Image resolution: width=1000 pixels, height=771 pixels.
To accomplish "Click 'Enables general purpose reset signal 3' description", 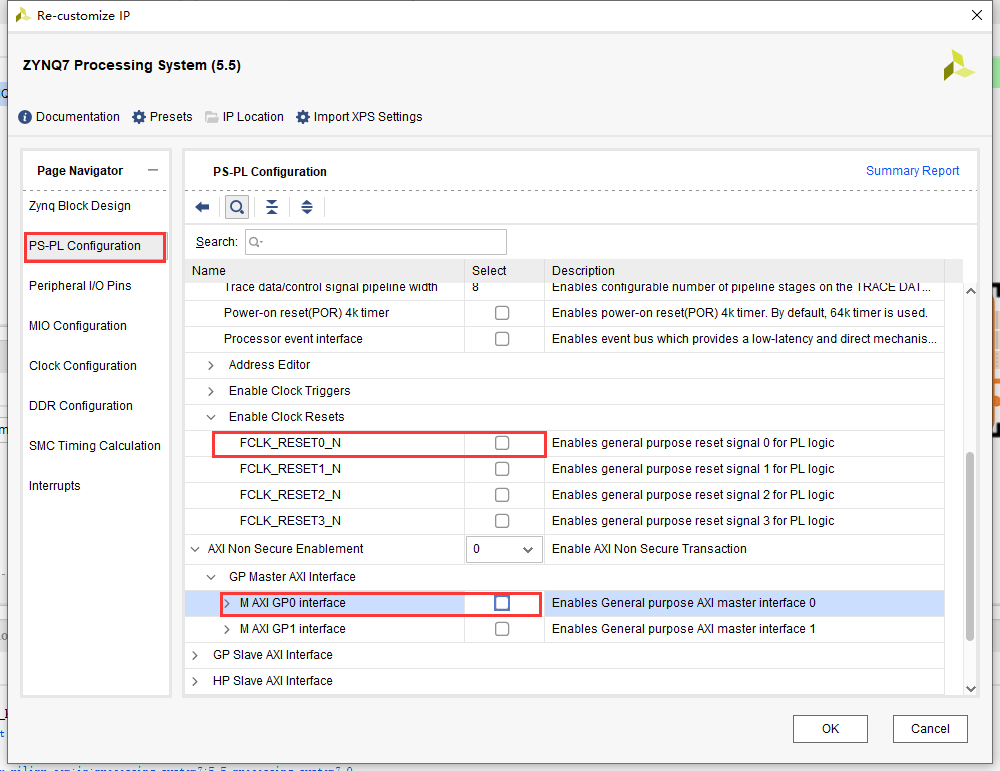I will 693,521.
